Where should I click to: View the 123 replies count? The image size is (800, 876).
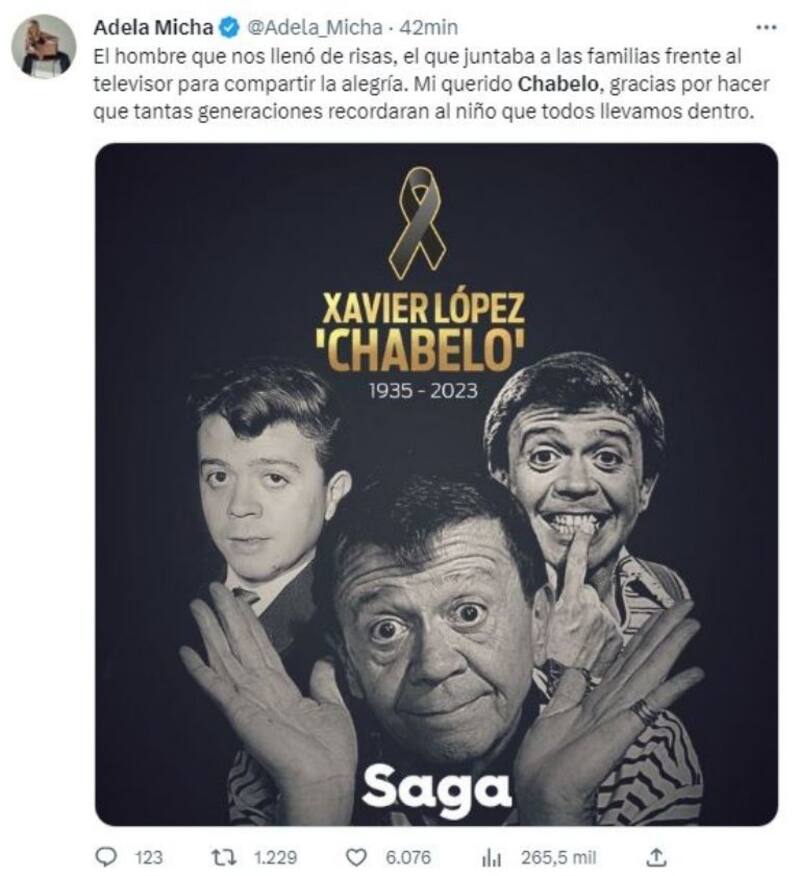(149, 857)
